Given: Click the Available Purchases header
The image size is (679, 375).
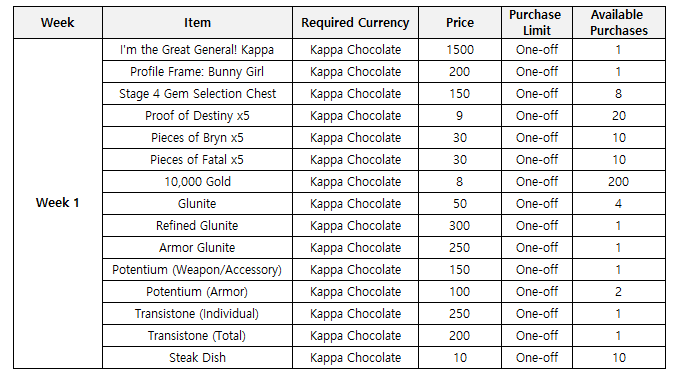Looking at the screenshot, I should point(619,23).
